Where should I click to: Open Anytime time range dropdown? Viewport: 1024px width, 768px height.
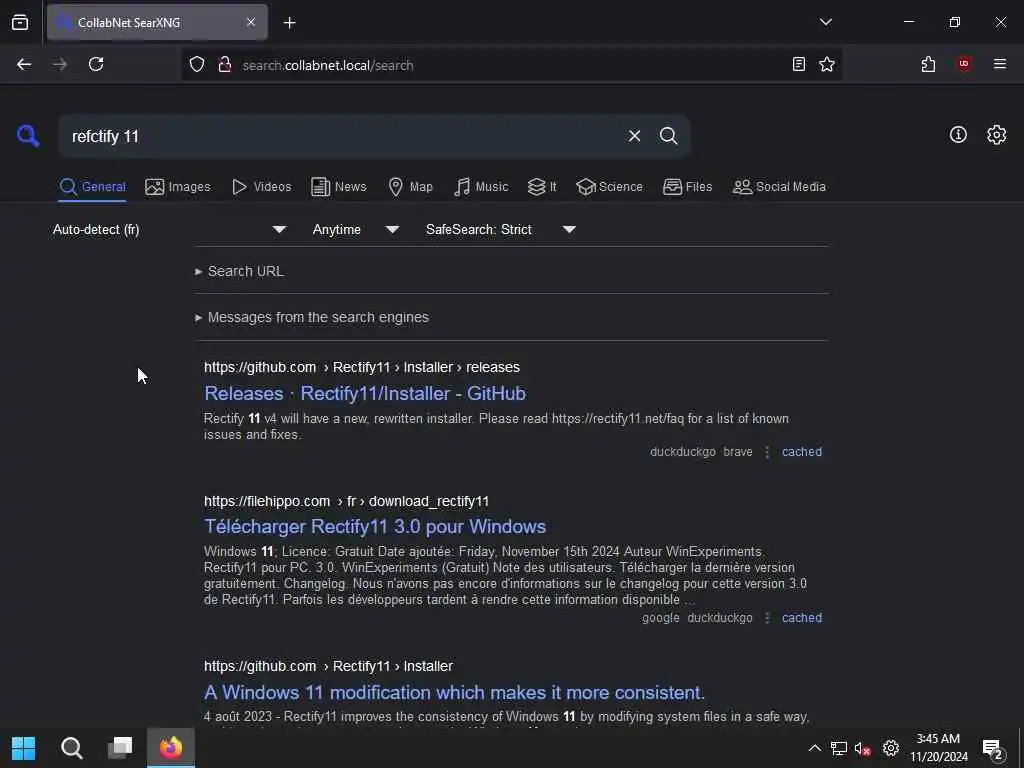[355, 229]
